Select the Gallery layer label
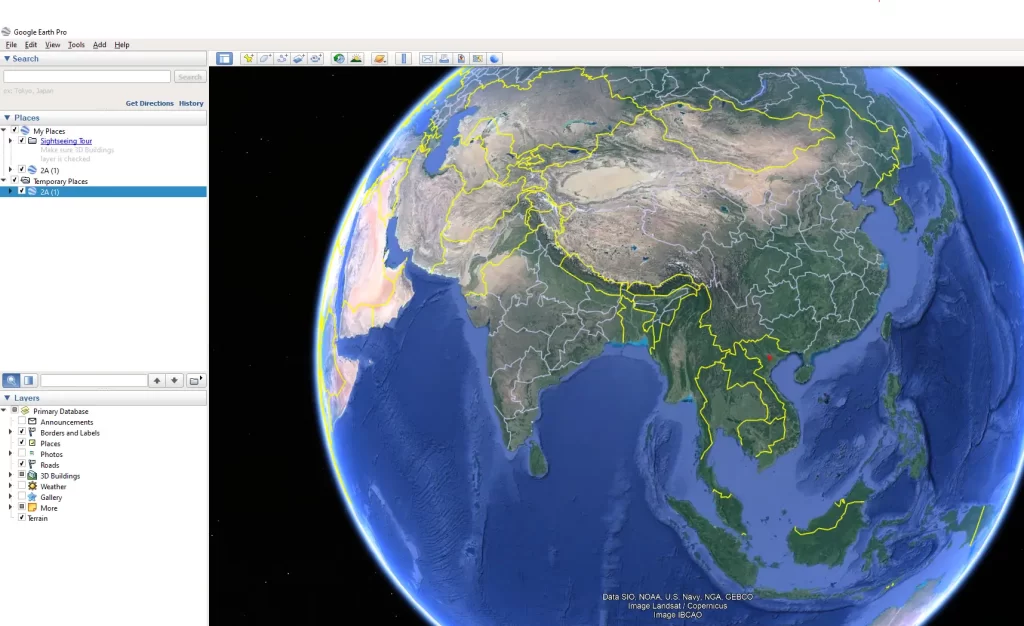Viewport: 1024px width, 626px height. click(51, 497)
